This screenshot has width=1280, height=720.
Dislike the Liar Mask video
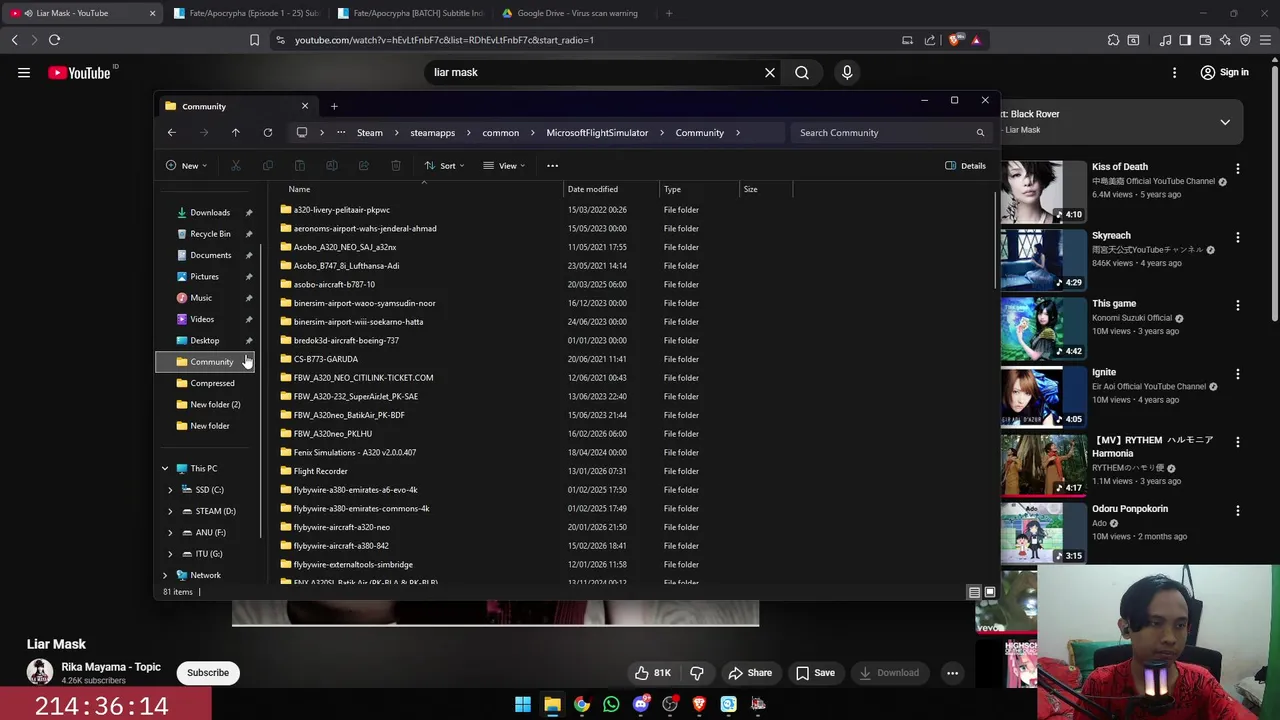[x=697, y=673]
